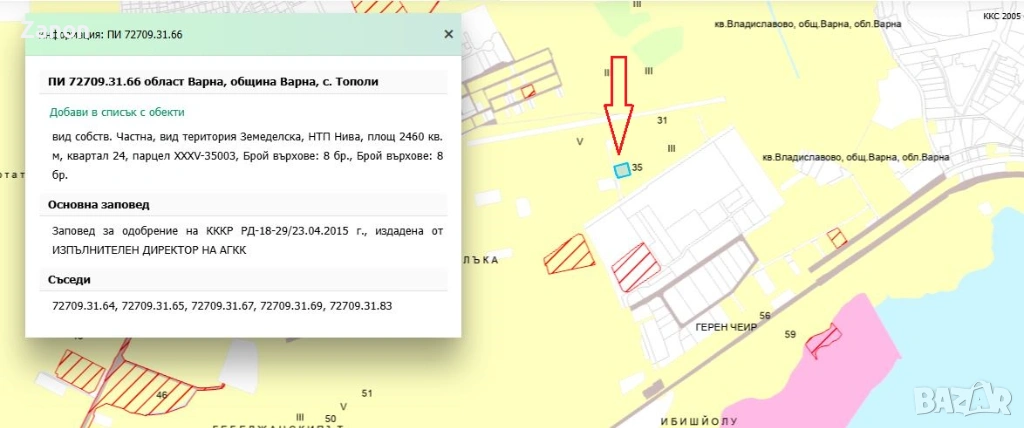Click neighbor parcel number 72709.31.64
This screenshot has height=428, width=1024.
pos(83,304)
